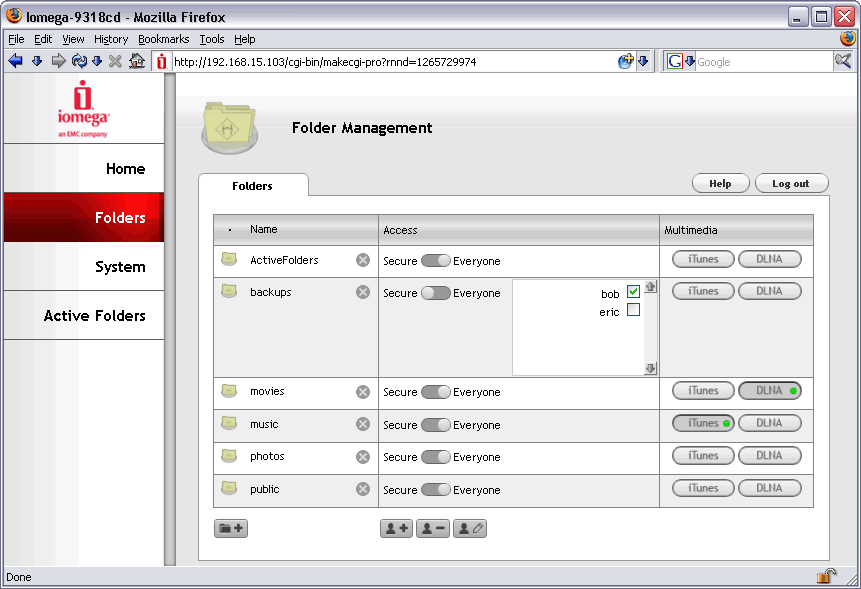Click the movies folder icon
861x589 pixels.
[229, 390]
